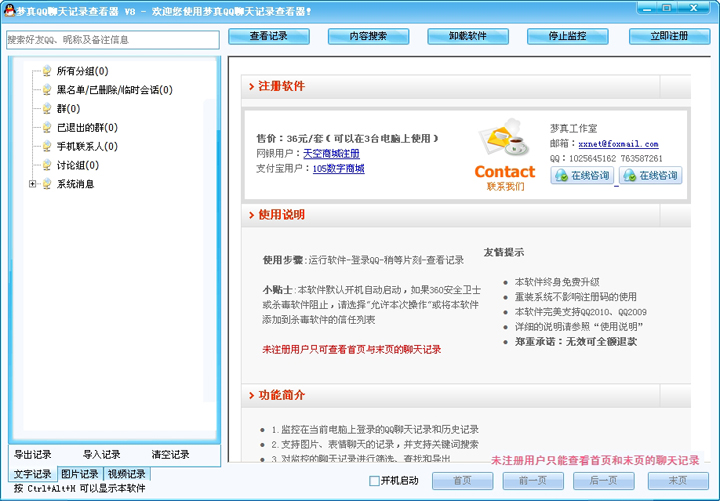Select 群(0) in the tree
This screenshot has height=501, width=720.
click(68, 109)
